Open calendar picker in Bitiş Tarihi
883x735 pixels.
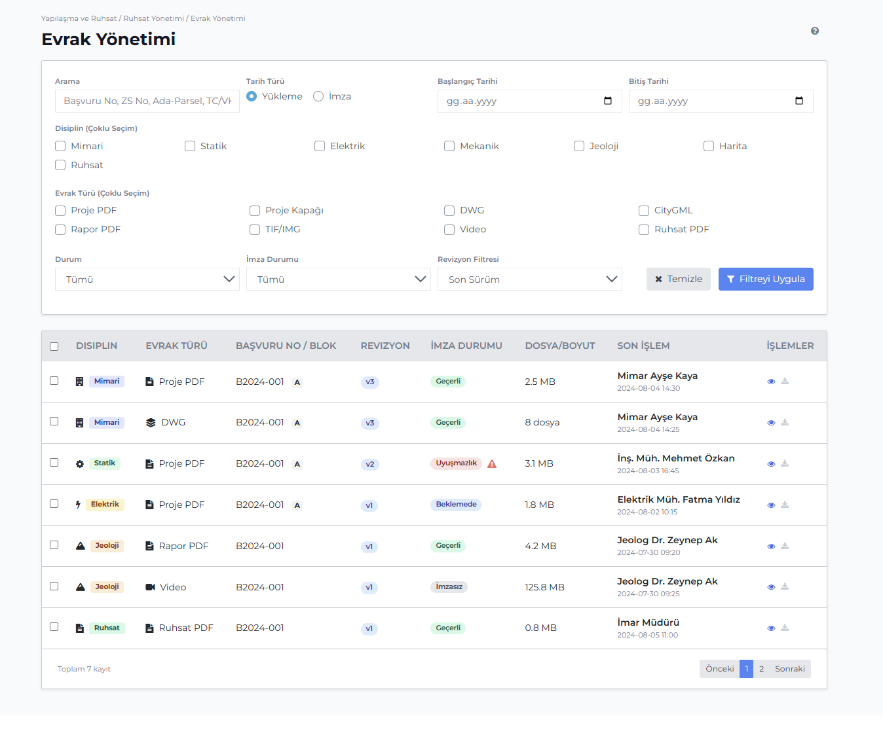click(x=799, y=101)
